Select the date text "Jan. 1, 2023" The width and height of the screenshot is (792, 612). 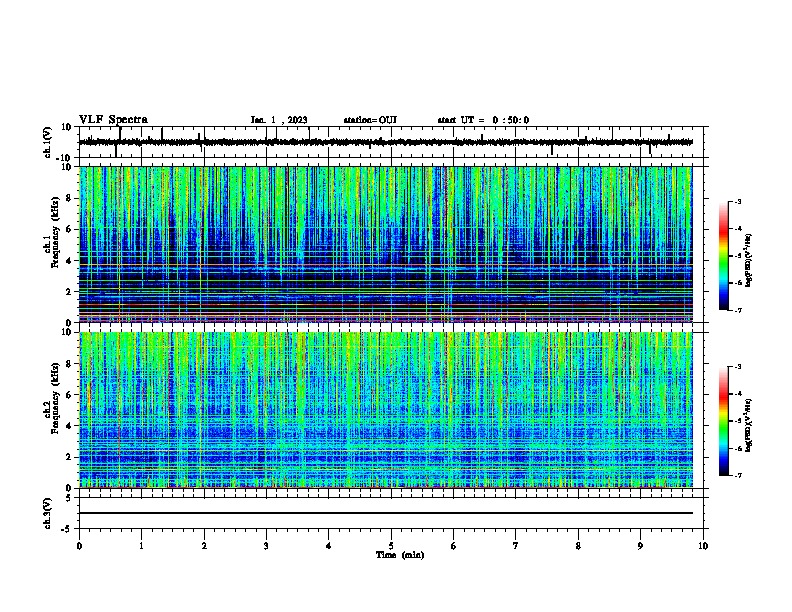click(x=279, y=120)
